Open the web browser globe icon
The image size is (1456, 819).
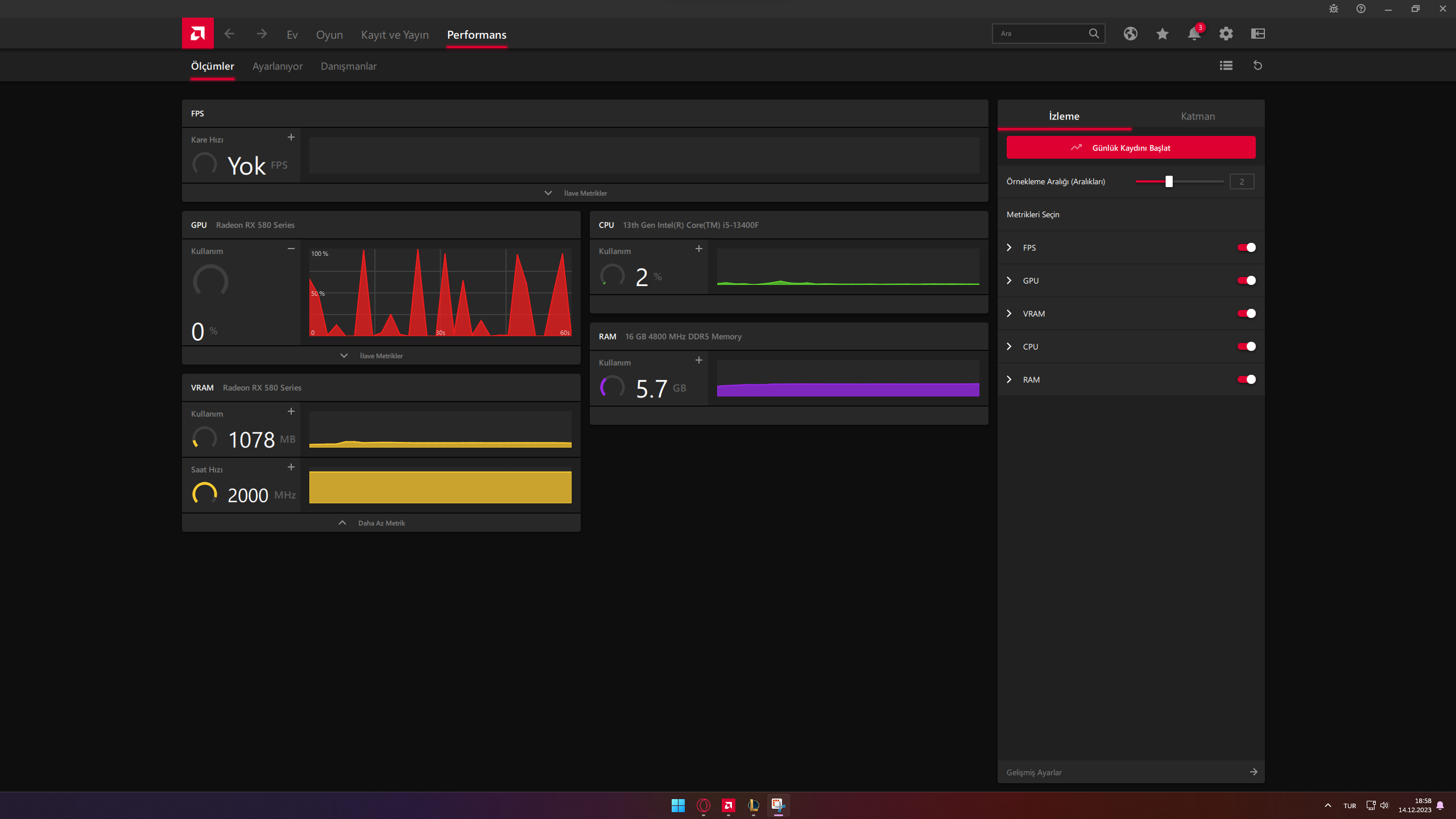pyautogui.click(x=1130, y=34)
